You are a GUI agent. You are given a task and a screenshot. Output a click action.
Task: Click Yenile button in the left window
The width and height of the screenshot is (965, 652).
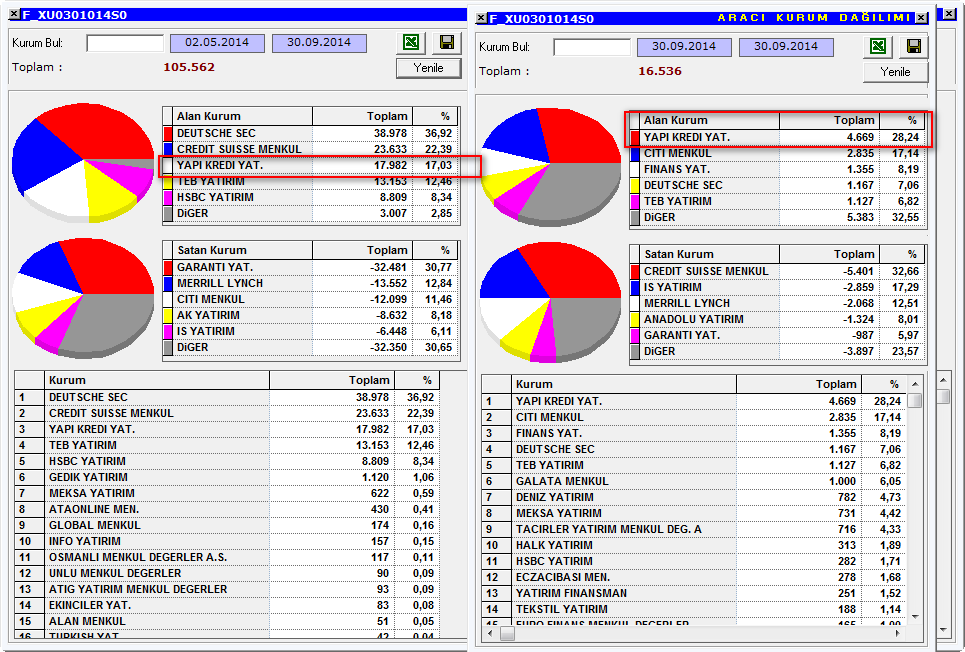428,68
